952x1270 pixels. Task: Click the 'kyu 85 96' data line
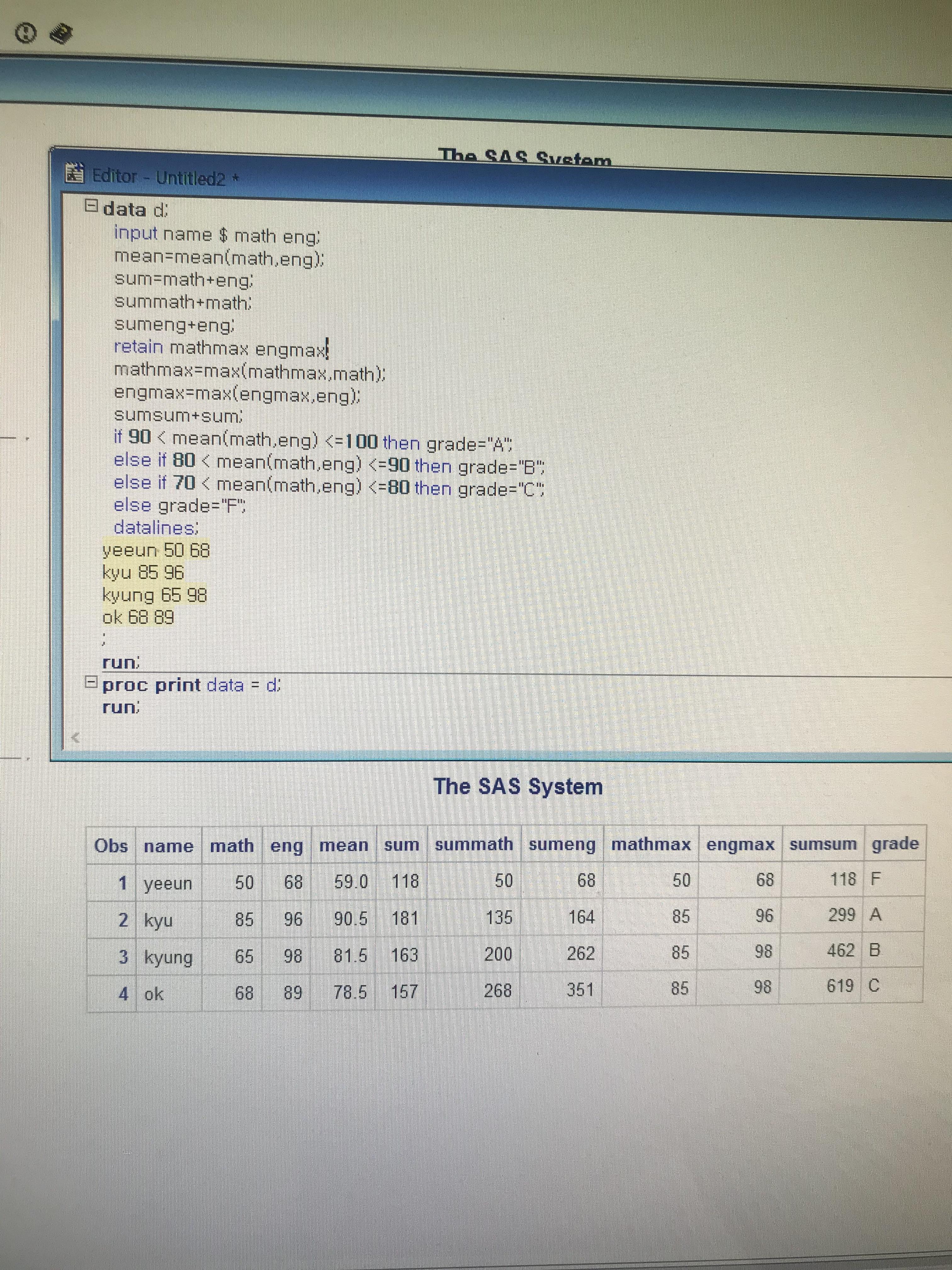point(143,572)
